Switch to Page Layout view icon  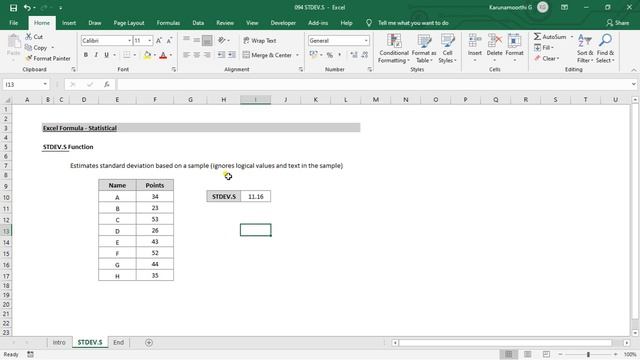(x=527, y=354)
